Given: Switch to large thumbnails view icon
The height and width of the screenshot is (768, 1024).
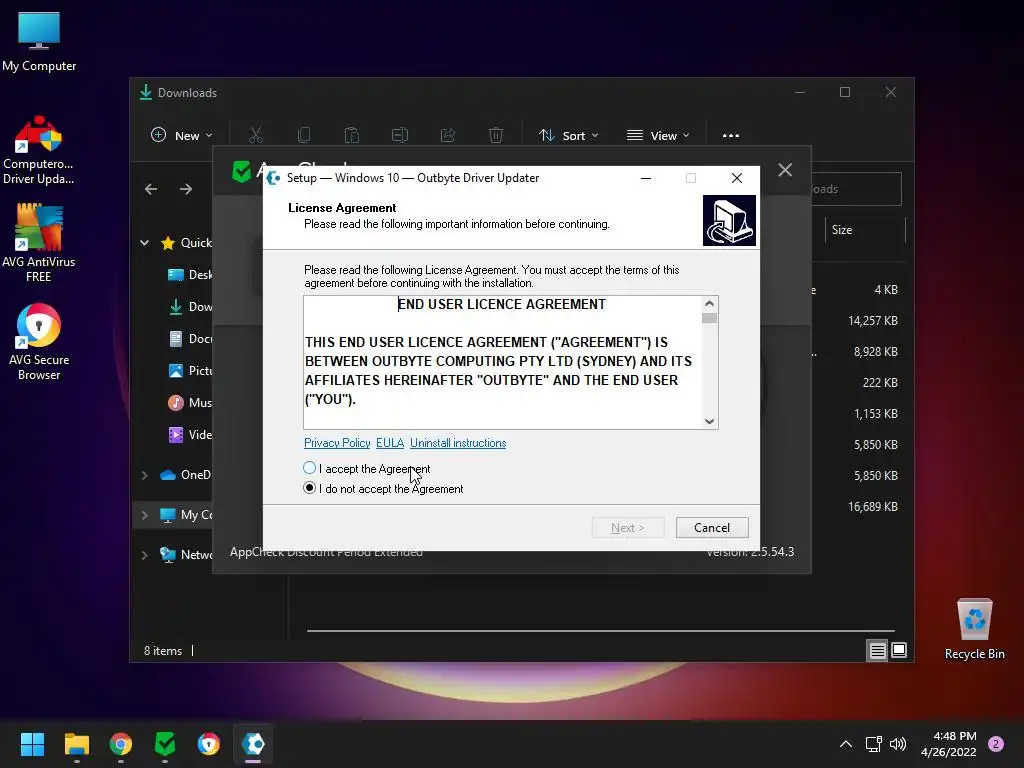Looking at the screenshot, I should pyautogui.click(x=899, y=650).
